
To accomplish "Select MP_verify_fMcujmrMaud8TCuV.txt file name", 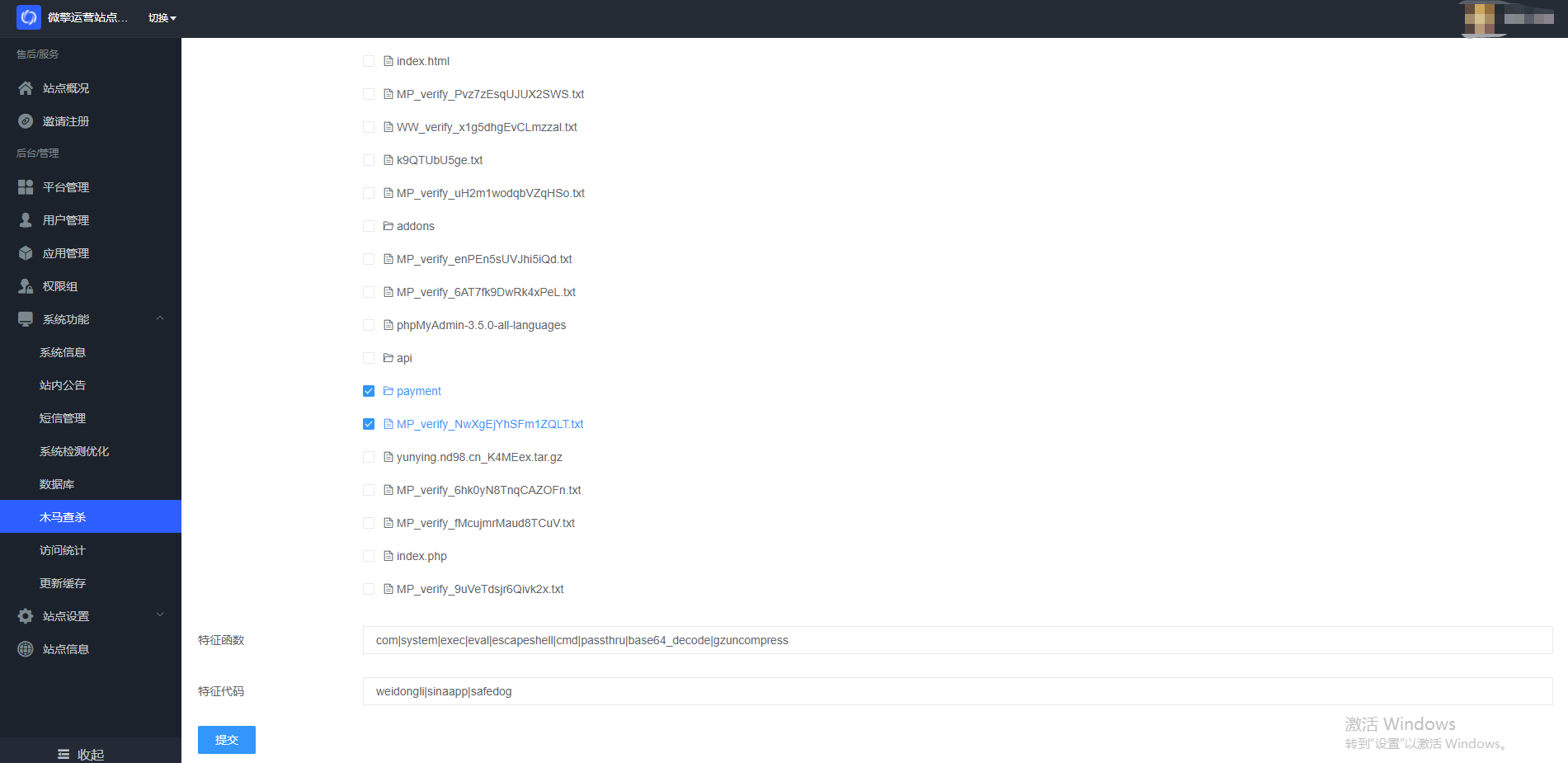I will 486,523.
